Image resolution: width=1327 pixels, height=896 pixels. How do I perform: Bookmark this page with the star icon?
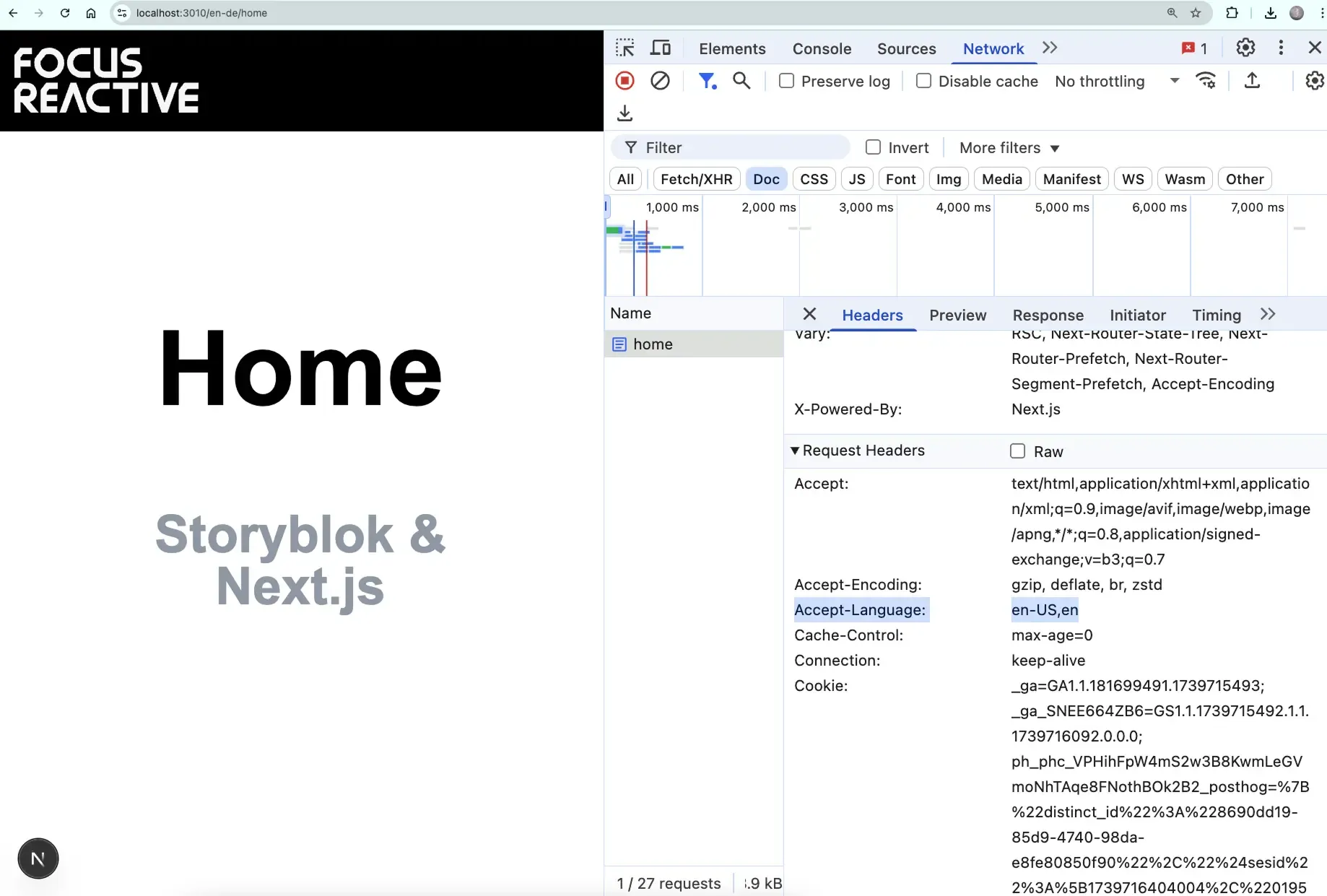[x=1196, y=13]
